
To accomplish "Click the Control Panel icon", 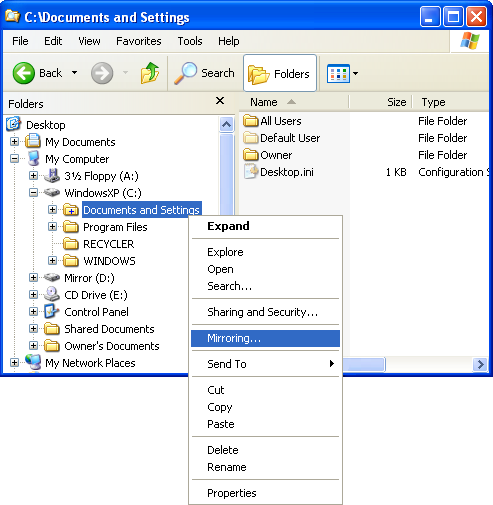I will click(51, 311).
